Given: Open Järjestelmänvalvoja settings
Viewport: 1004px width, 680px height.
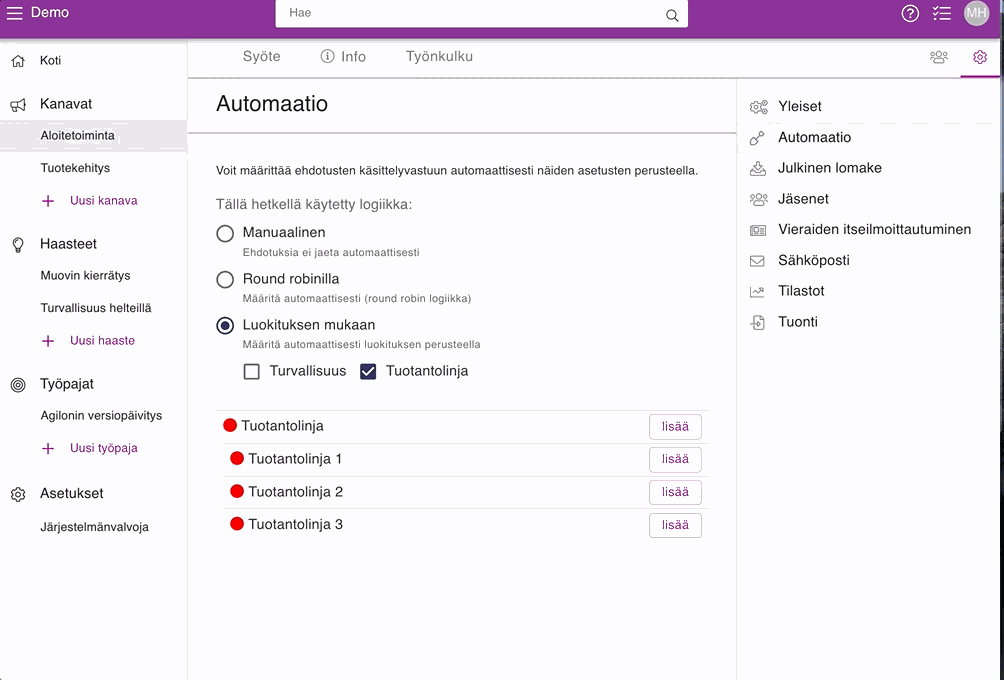Looking at the screenshot, I should click(94, 527).
